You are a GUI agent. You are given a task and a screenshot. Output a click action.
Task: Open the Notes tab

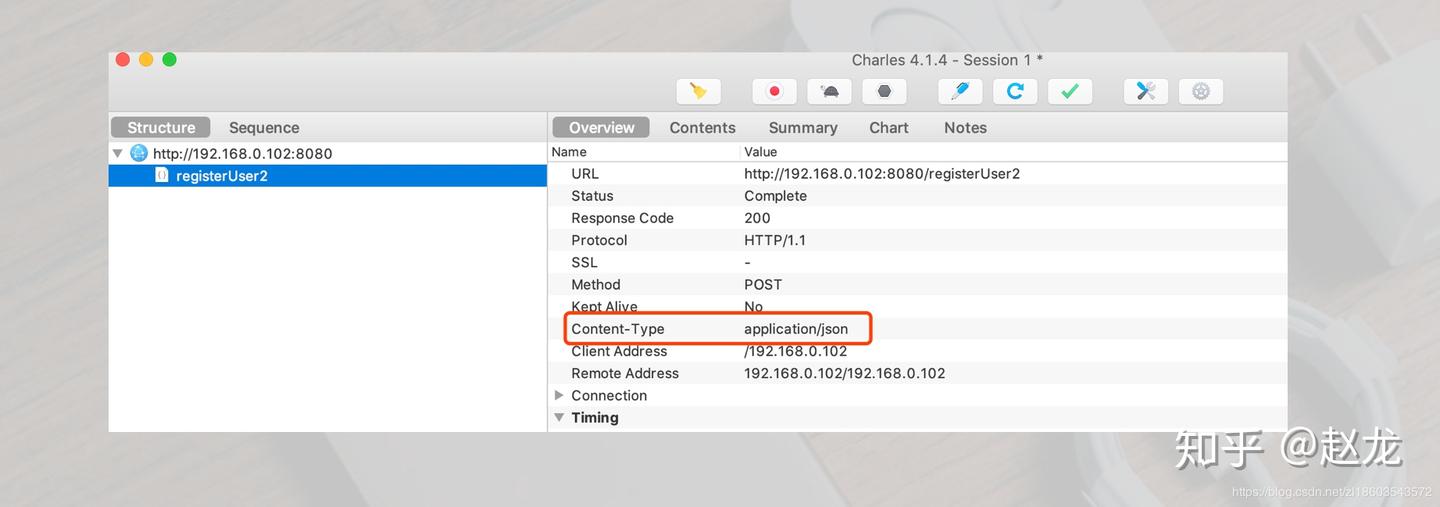coord(965,127)
